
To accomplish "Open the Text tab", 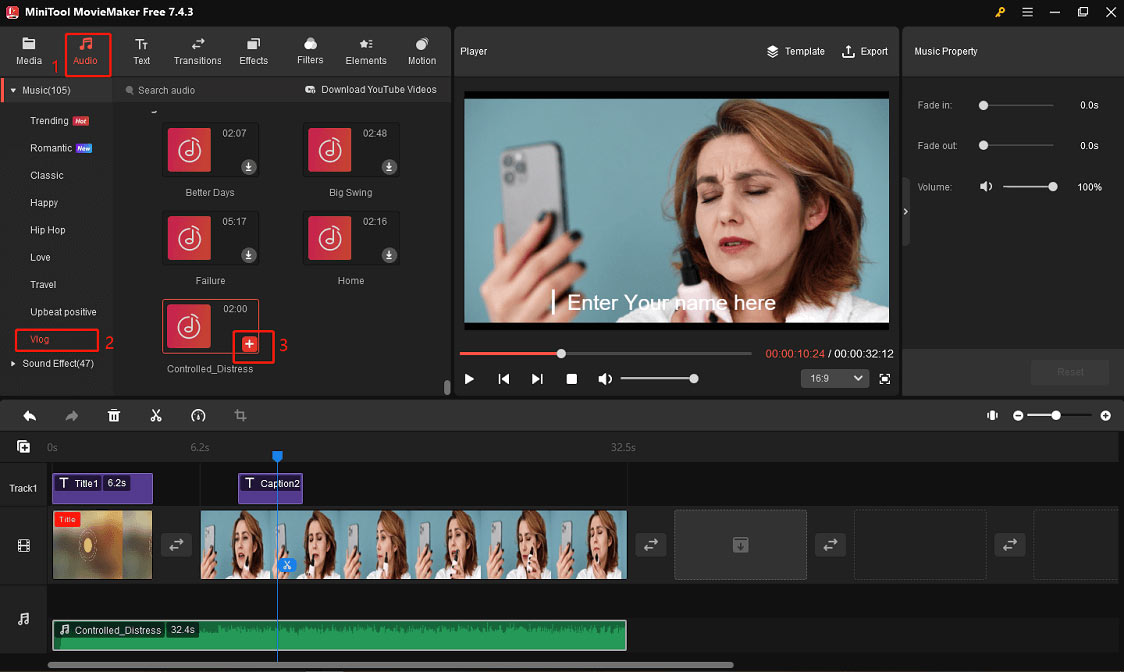I will point(141,52).
